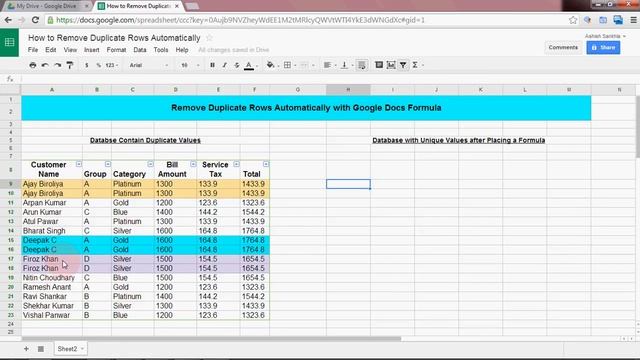Go back with browser back arrow

8,20
